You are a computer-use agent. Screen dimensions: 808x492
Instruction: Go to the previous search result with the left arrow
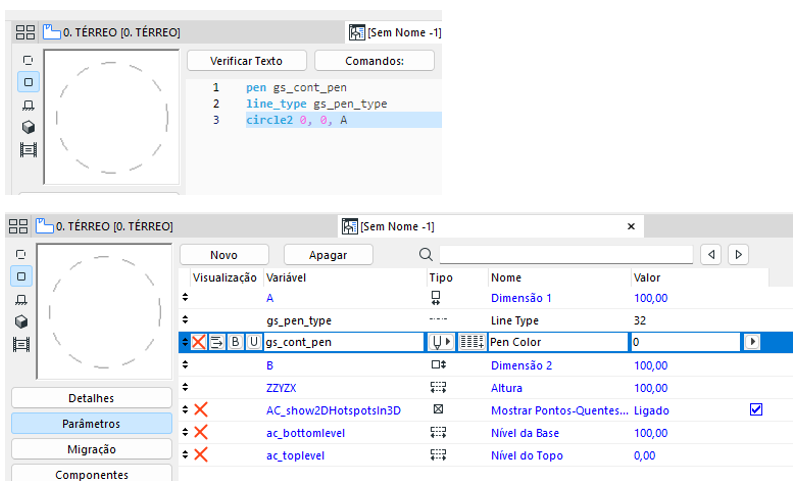[711, 255]
